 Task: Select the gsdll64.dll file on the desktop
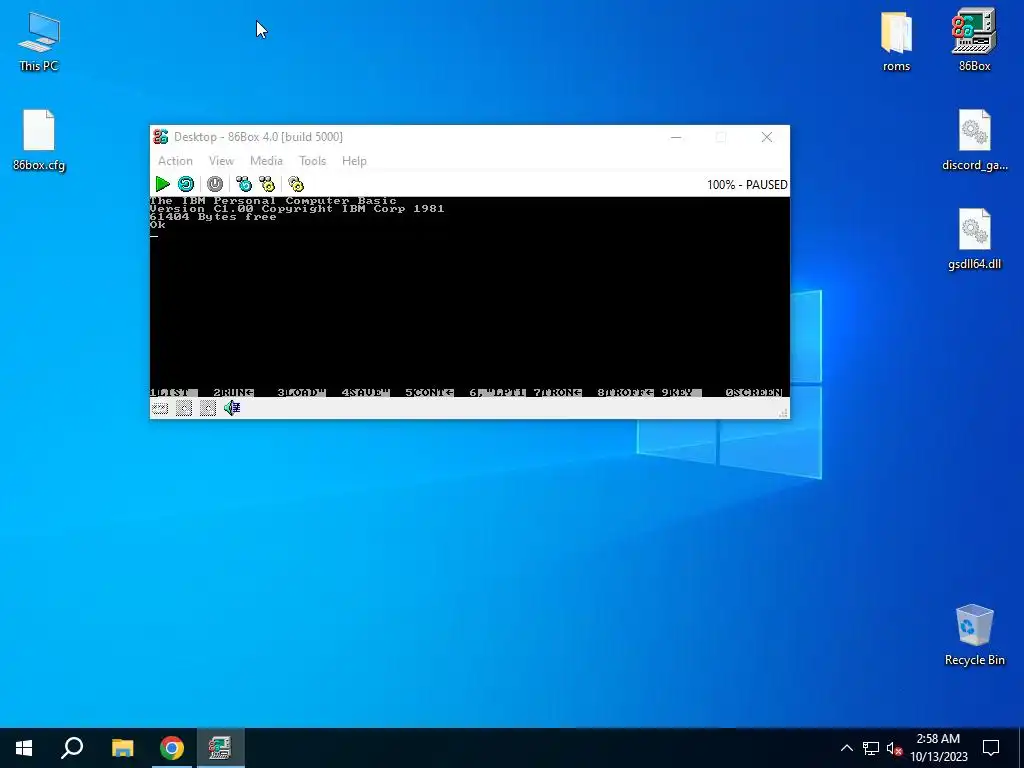974,239
